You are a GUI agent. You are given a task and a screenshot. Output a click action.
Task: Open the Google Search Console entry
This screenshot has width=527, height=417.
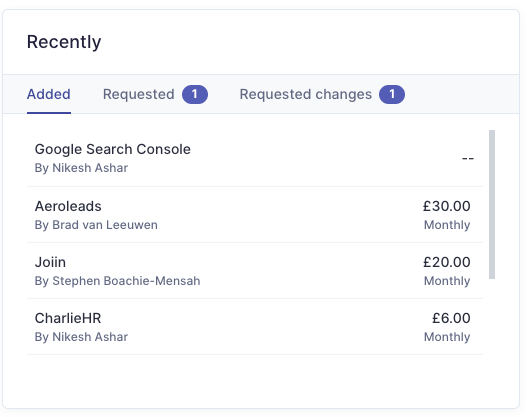(255, 158)
